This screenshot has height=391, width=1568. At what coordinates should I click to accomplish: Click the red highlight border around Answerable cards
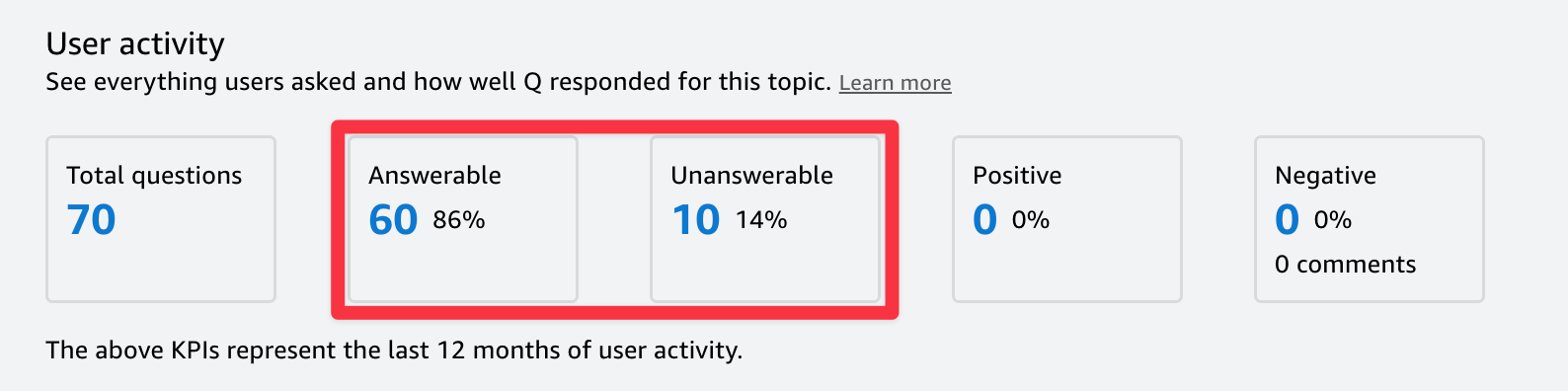coord(614,125)
